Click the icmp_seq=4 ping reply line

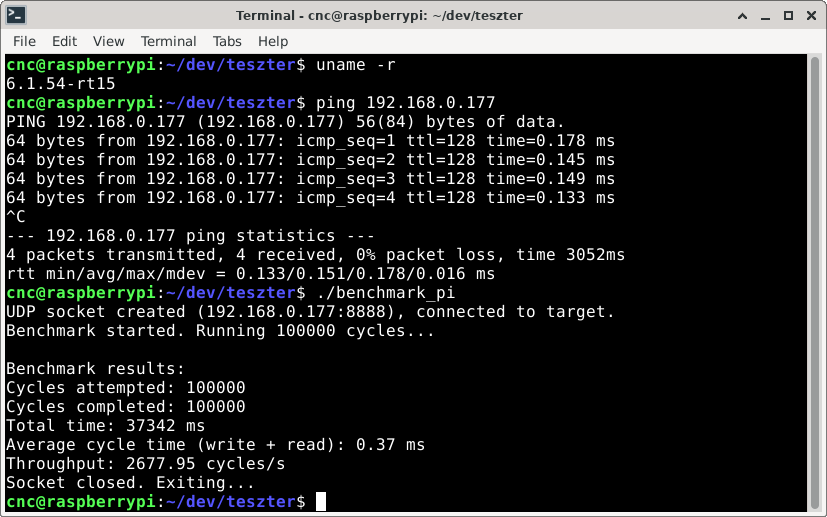coord(310,197)
